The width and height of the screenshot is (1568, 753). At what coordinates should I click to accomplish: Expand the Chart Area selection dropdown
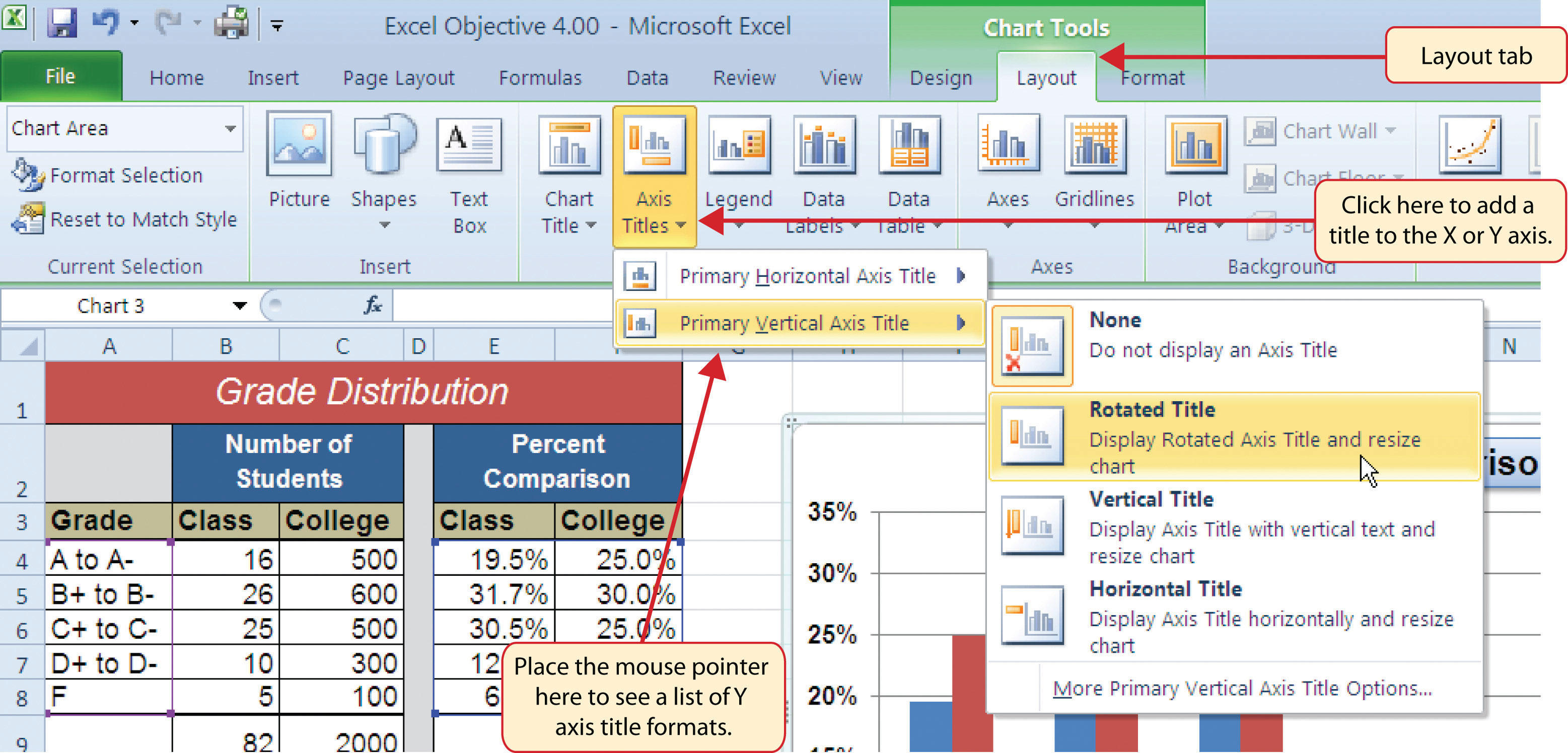click(x=231, y=128)
